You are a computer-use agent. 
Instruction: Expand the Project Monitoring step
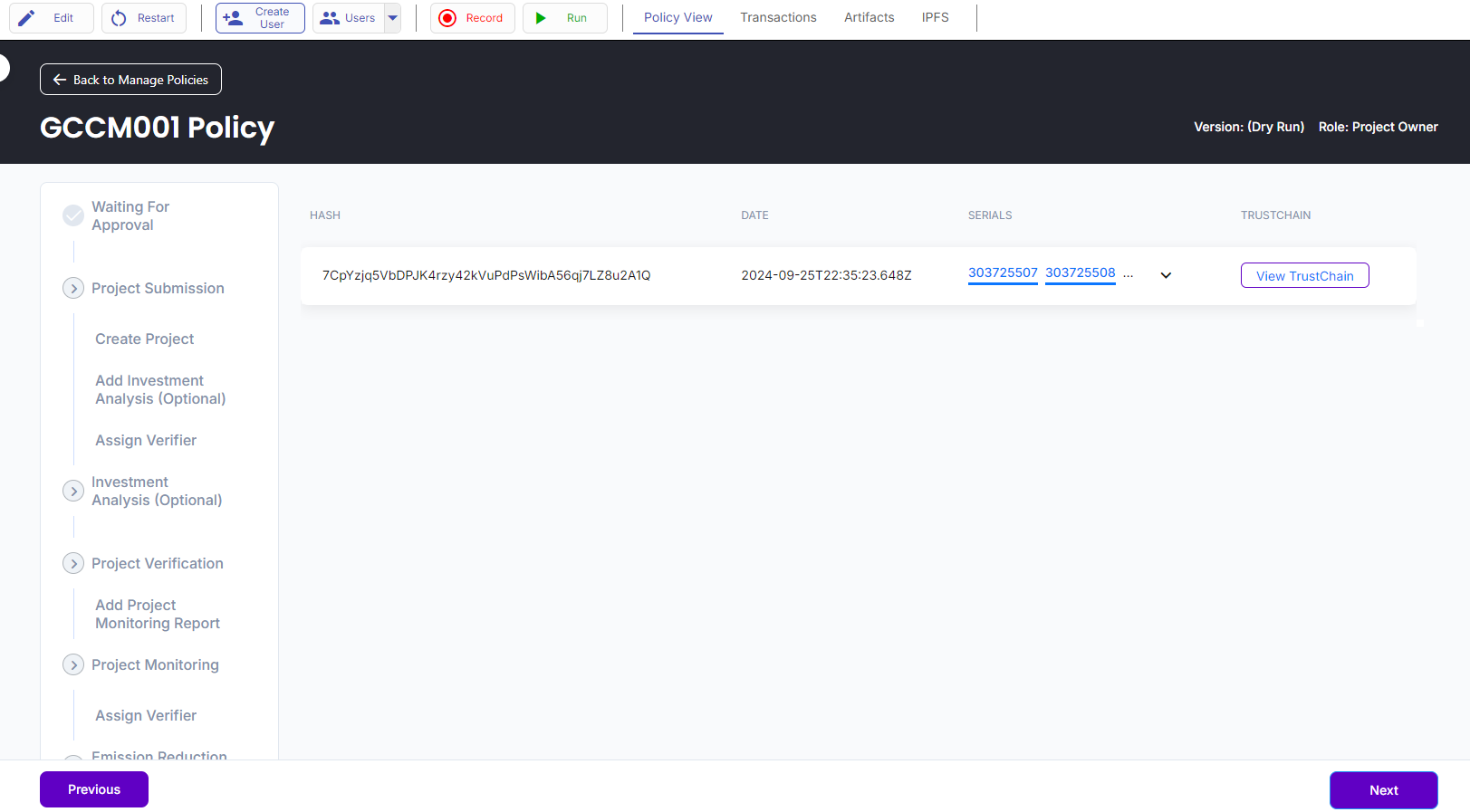click(73, 664)
